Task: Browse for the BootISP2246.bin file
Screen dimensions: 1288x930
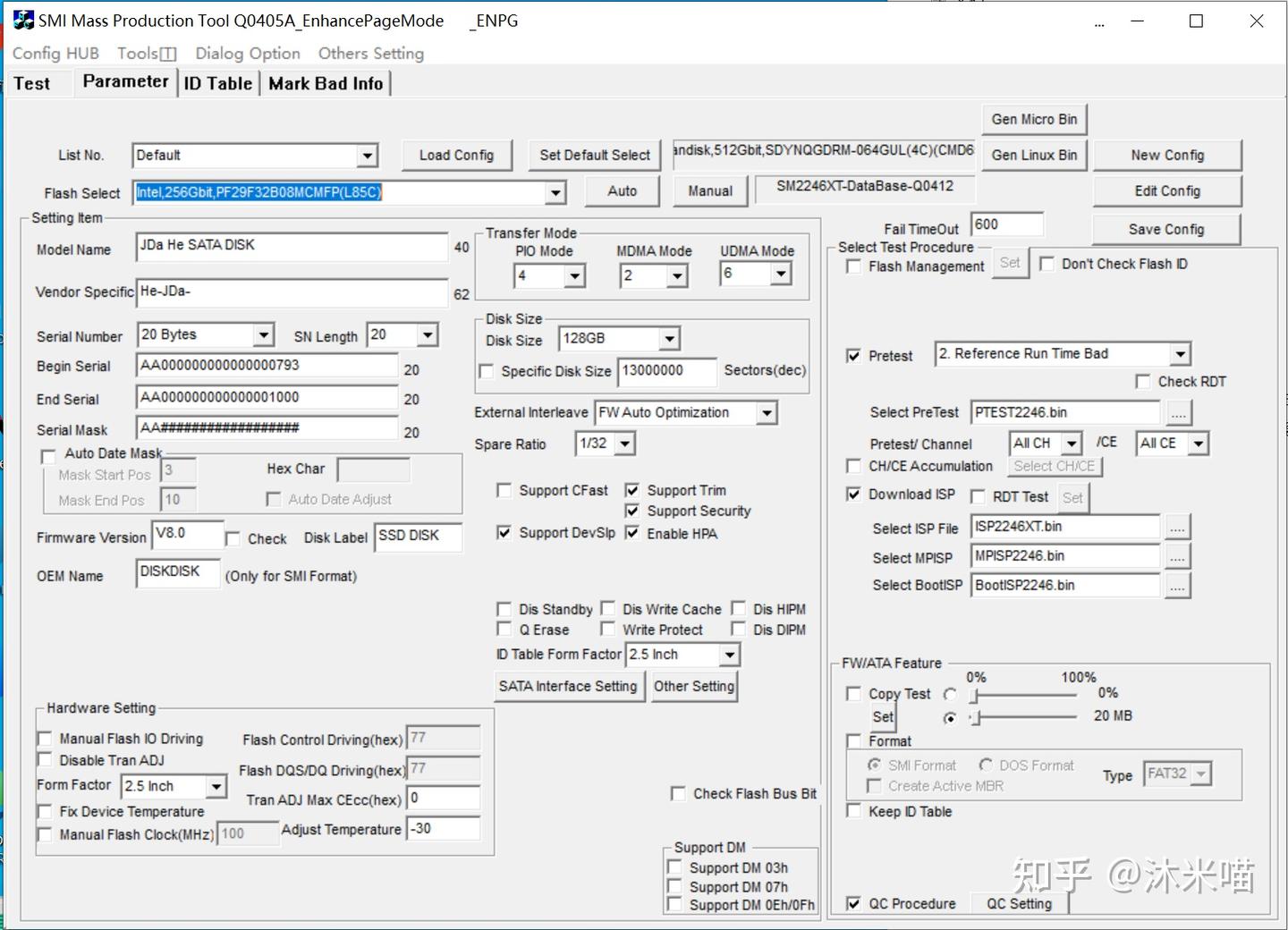Action: [x=1178, y=586]
